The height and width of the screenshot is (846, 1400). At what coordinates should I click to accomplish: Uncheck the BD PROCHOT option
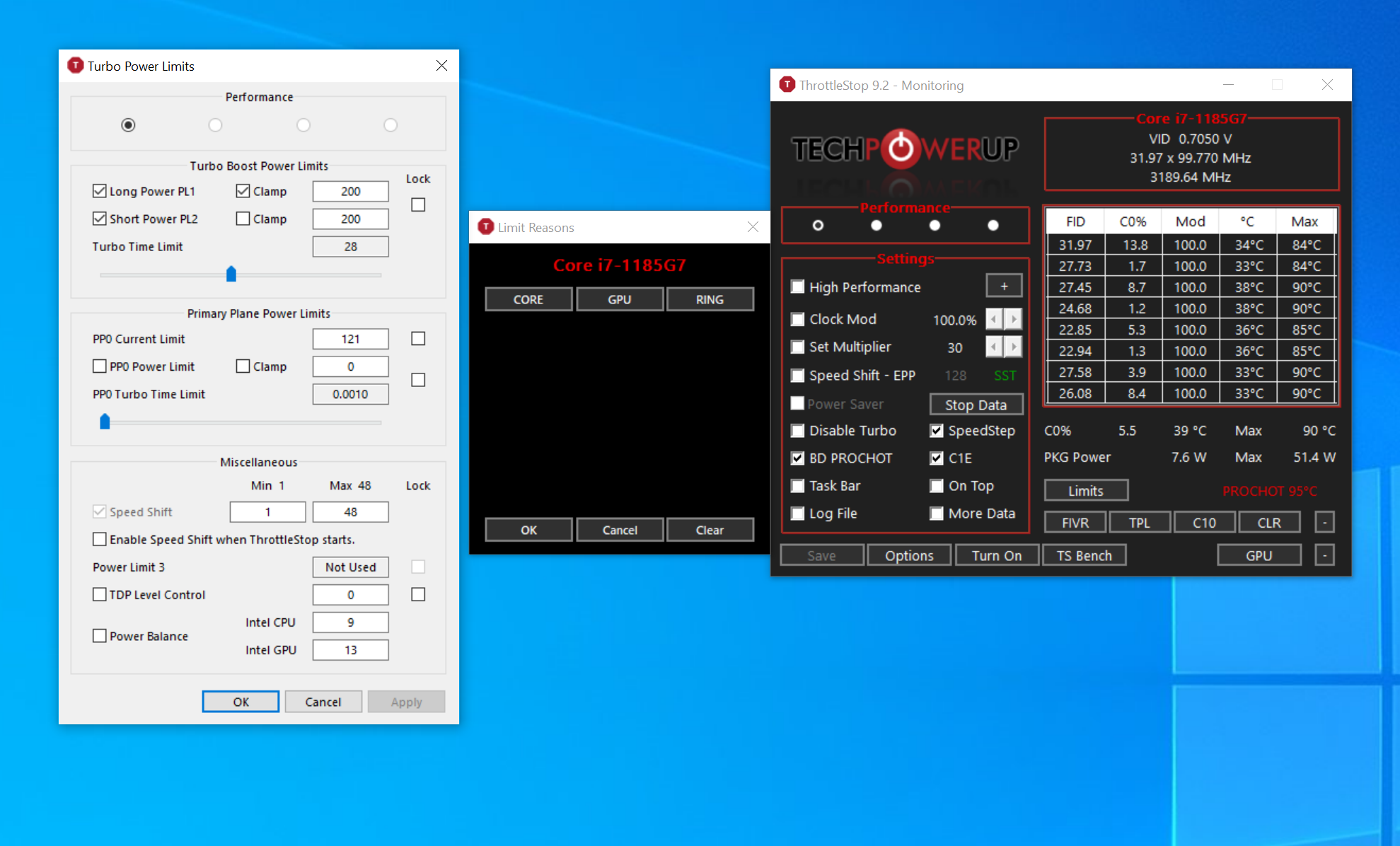point(798,458)
